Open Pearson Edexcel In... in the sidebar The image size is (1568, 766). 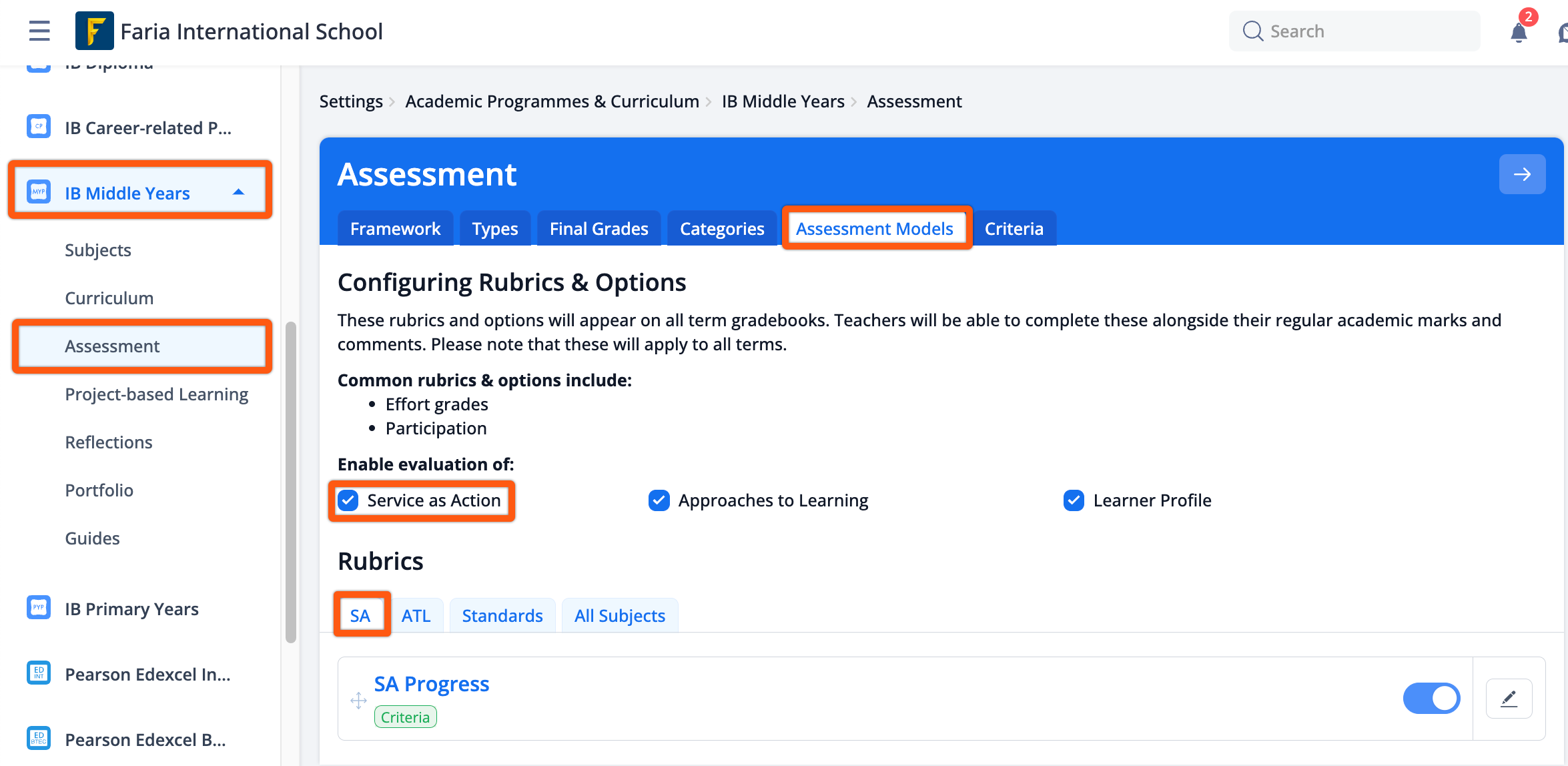pos(147,675)
